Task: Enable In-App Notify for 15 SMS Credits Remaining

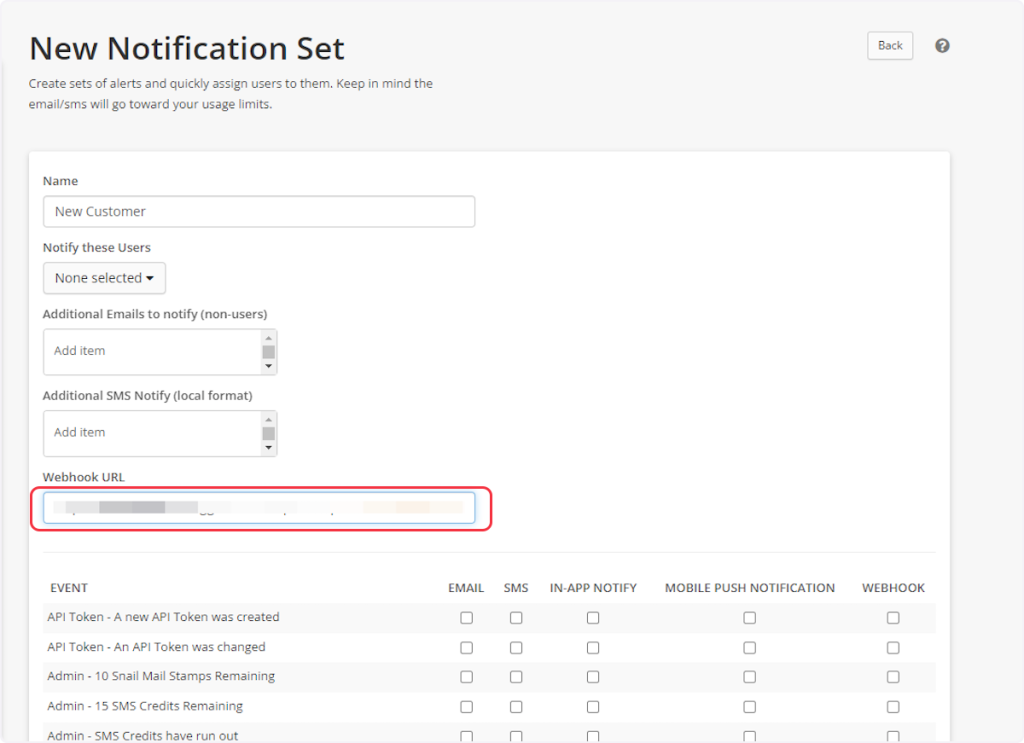Action: tap(593, 707)
